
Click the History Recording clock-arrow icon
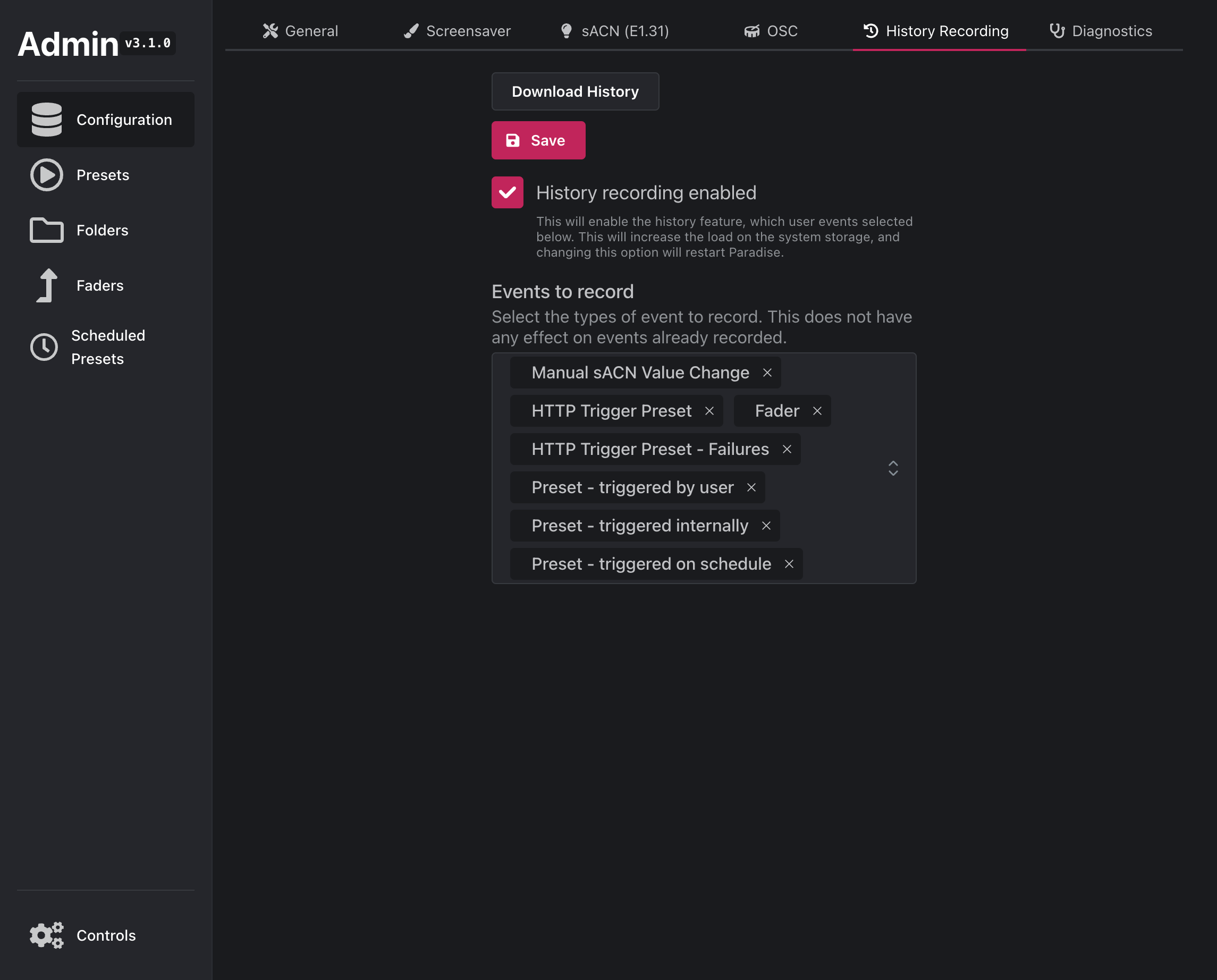click(871, 31)
